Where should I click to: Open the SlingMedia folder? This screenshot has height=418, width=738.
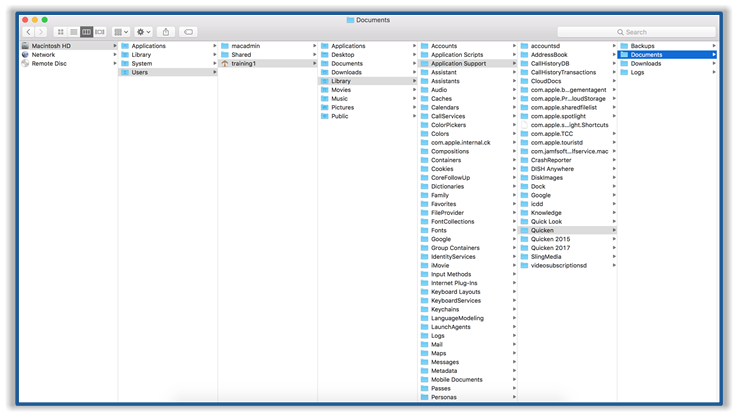[x=547, y=257]
